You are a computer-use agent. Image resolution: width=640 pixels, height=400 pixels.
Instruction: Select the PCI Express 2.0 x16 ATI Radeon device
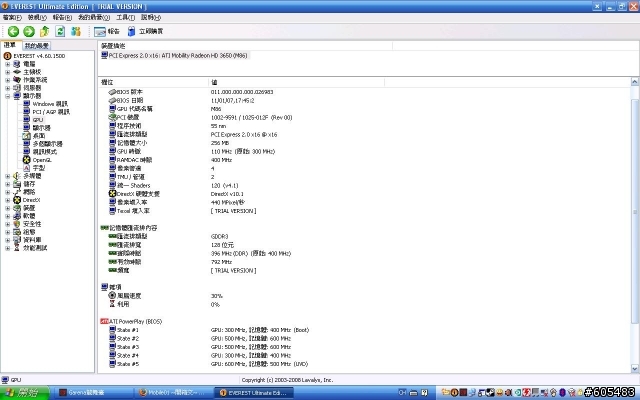[x=174, y=56]
